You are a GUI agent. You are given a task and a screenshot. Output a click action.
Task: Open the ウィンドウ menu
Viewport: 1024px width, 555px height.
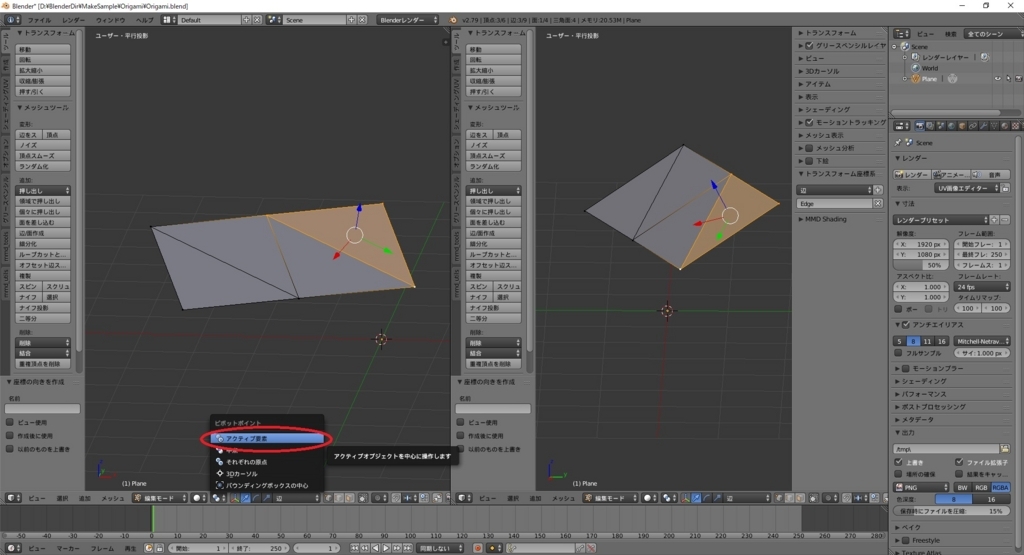110,20
